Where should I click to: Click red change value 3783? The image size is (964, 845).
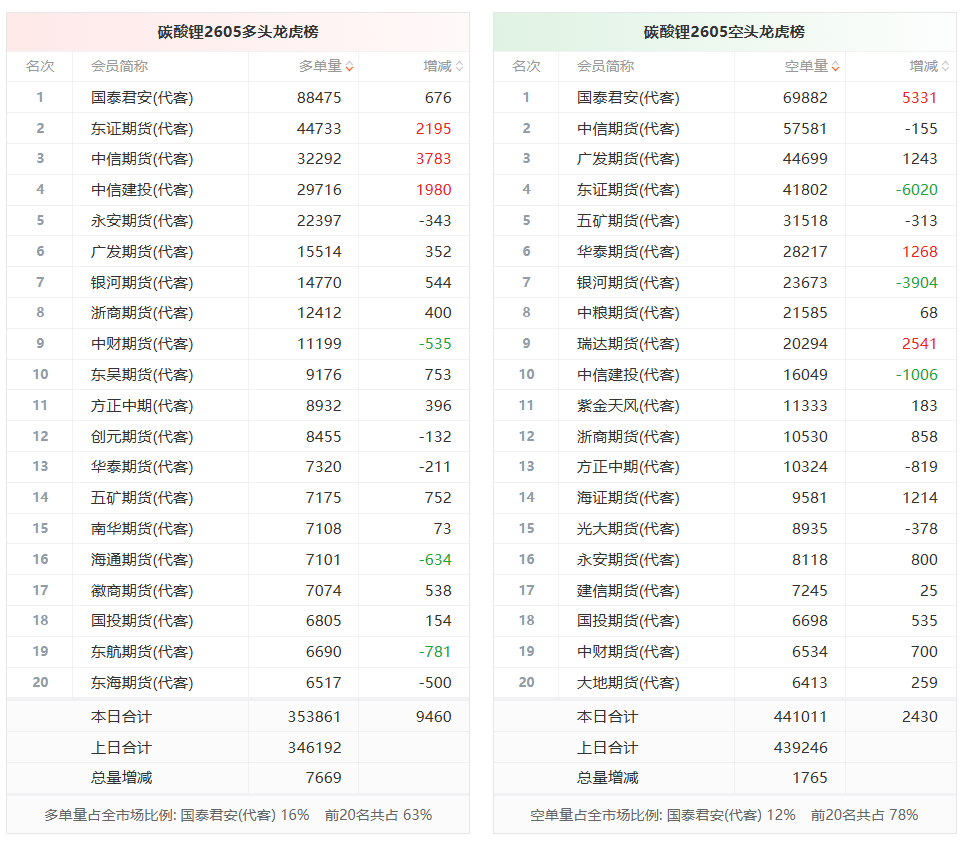pos(433,159)
